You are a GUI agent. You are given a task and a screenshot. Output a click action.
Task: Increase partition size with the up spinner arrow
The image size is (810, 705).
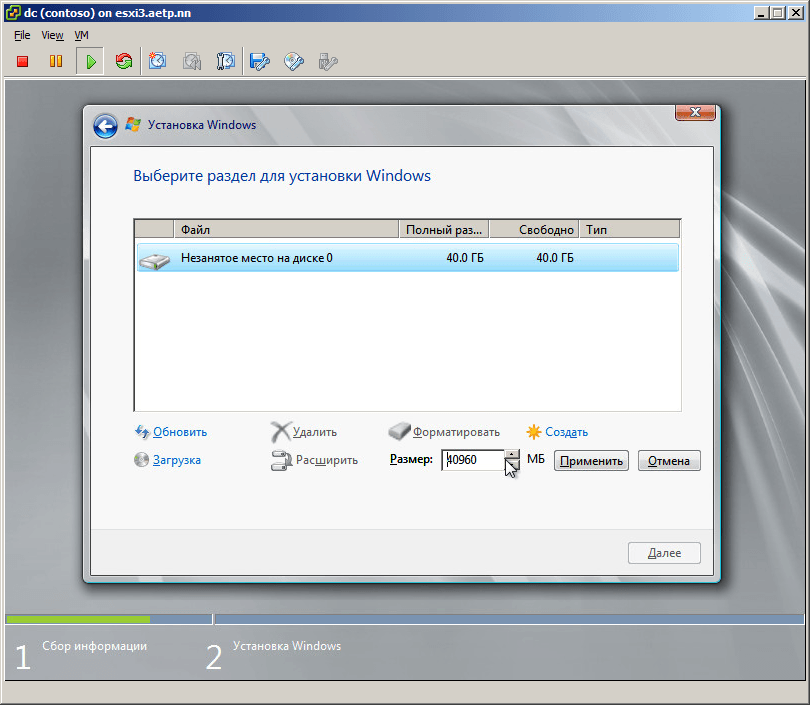pos(512,455)
